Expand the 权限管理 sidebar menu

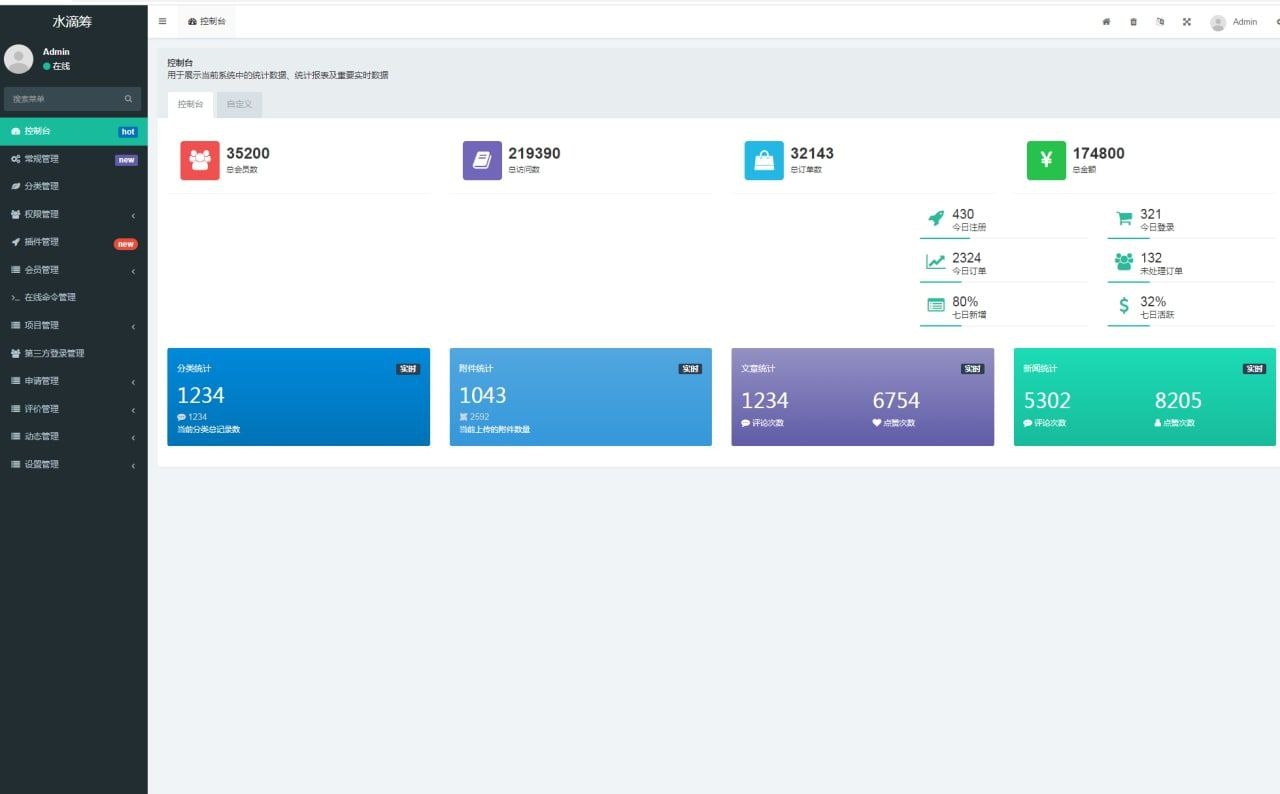[73, 214]
